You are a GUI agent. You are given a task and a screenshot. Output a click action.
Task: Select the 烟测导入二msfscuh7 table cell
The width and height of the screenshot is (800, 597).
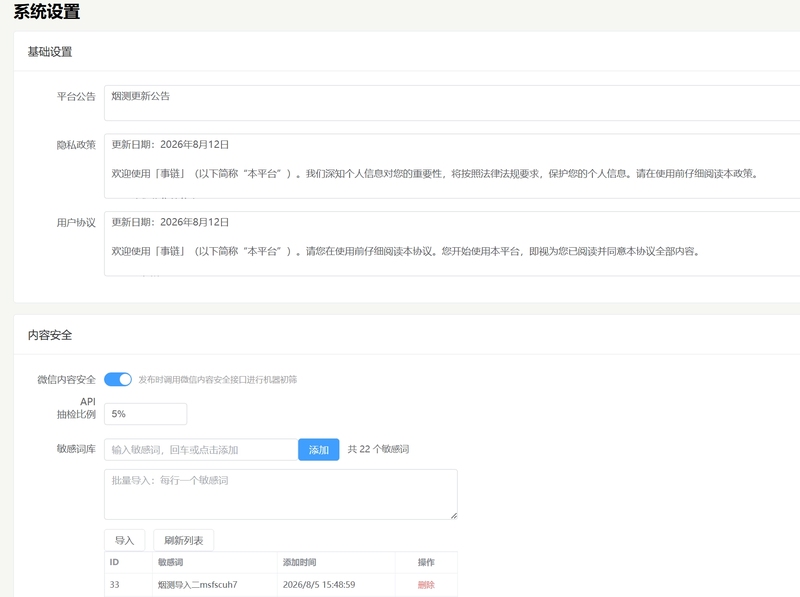(197, 585)
